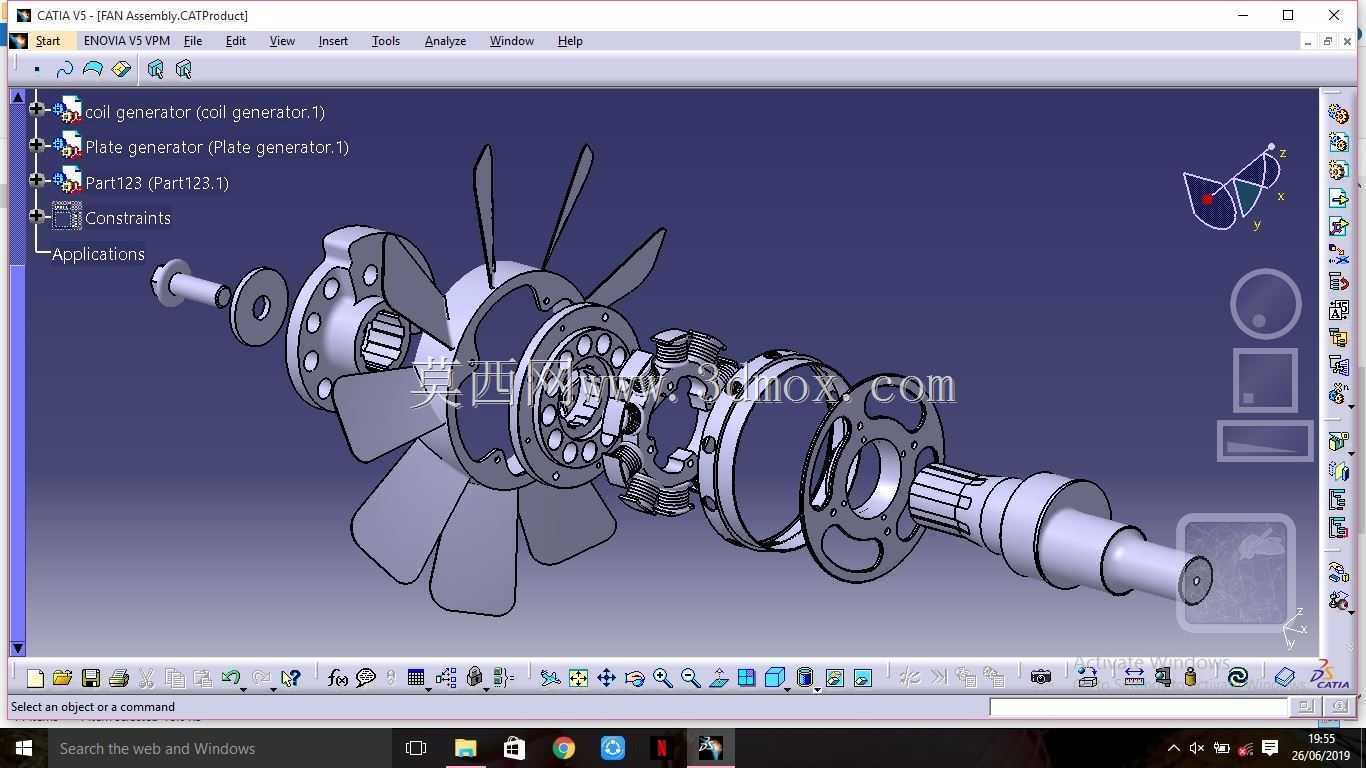Expand the Plate generator tree node
1366x768 pixels.
37,145
